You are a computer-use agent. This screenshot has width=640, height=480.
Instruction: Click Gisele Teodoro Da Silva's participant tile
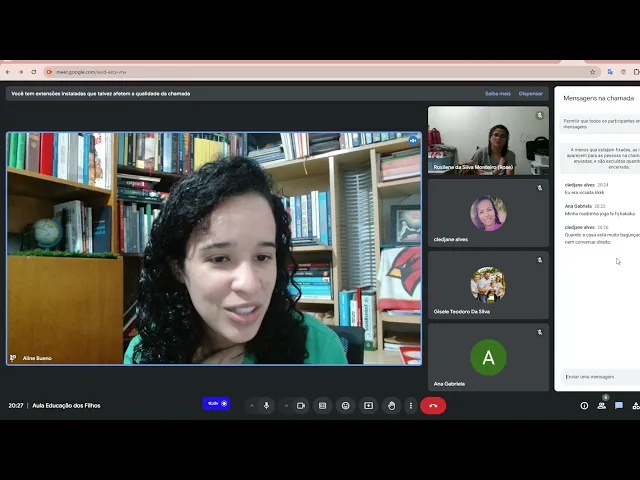[x=488, y=285]
